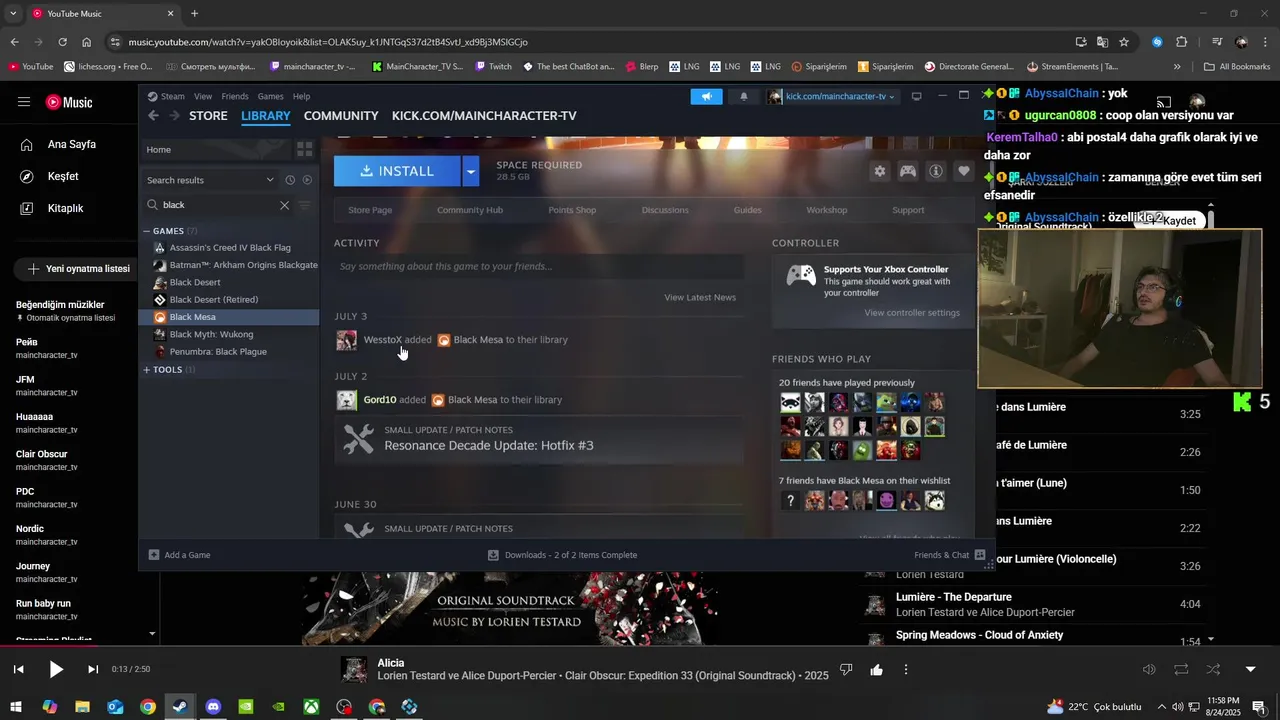The image size is (1280, 720).
Task: Switch to Steam STORE tab
Action: tap(209, 116)
